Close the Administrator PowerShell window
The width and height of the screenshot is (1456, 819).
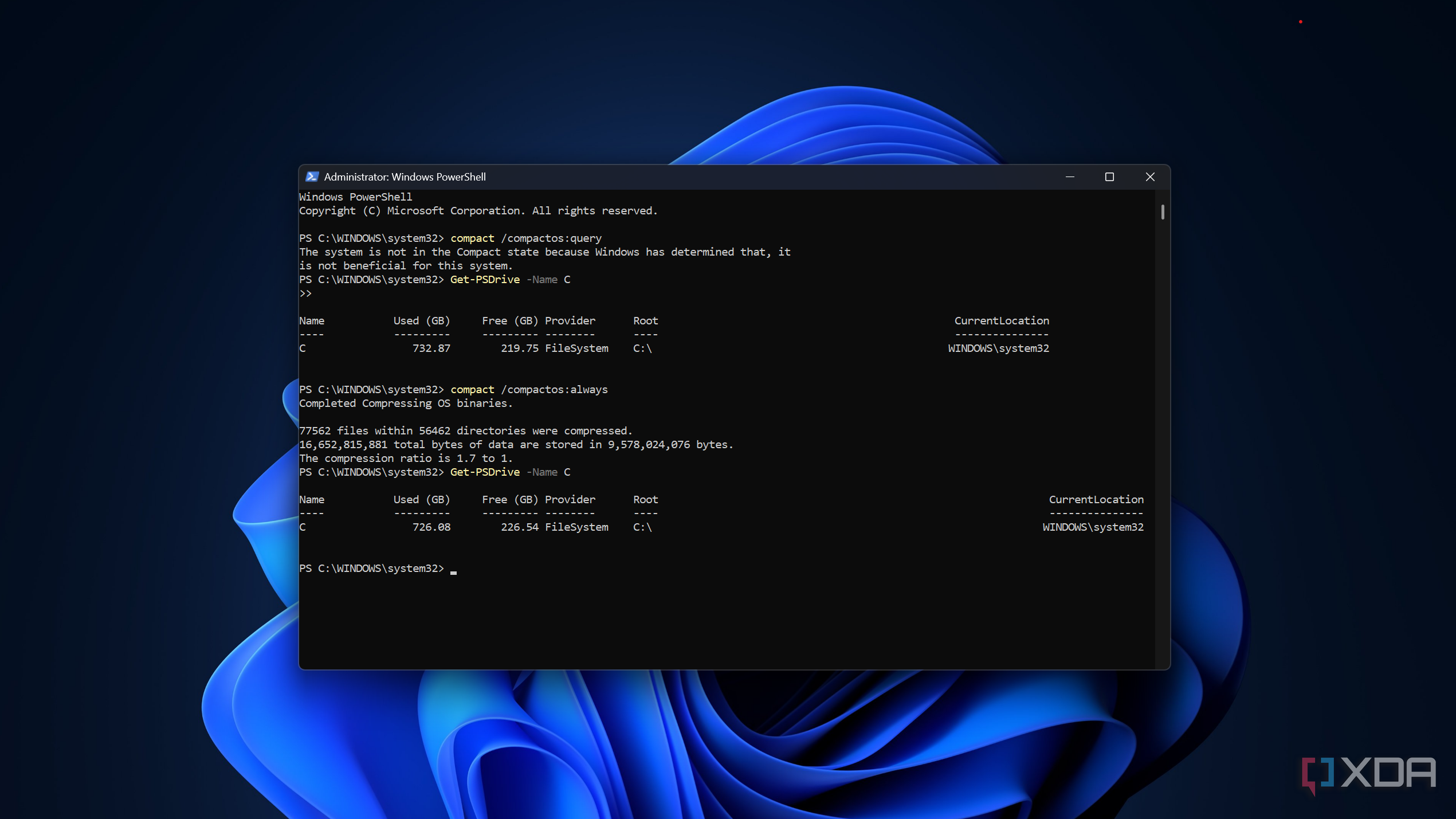point(1149,177)
